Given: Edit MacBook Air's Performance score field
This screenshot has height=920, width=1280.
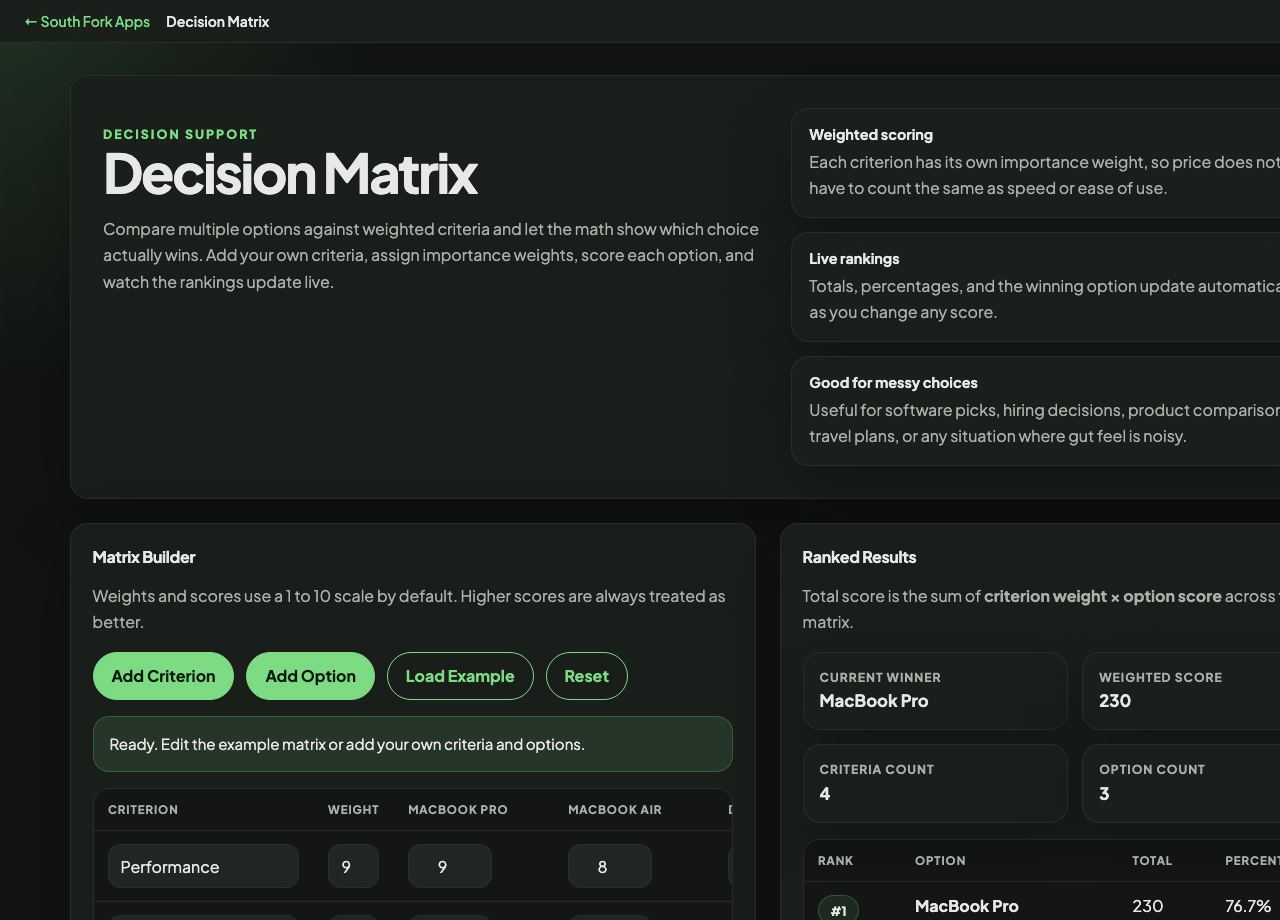Looking at the screenshot, I should pyautogui.click(x=610, y=866).
